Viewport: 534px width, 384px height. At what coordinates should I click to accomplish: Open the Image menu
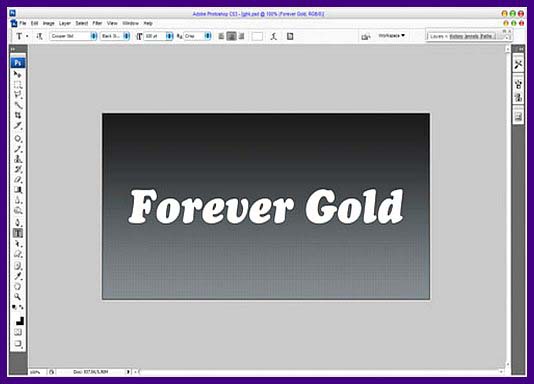tap(49, 23)
